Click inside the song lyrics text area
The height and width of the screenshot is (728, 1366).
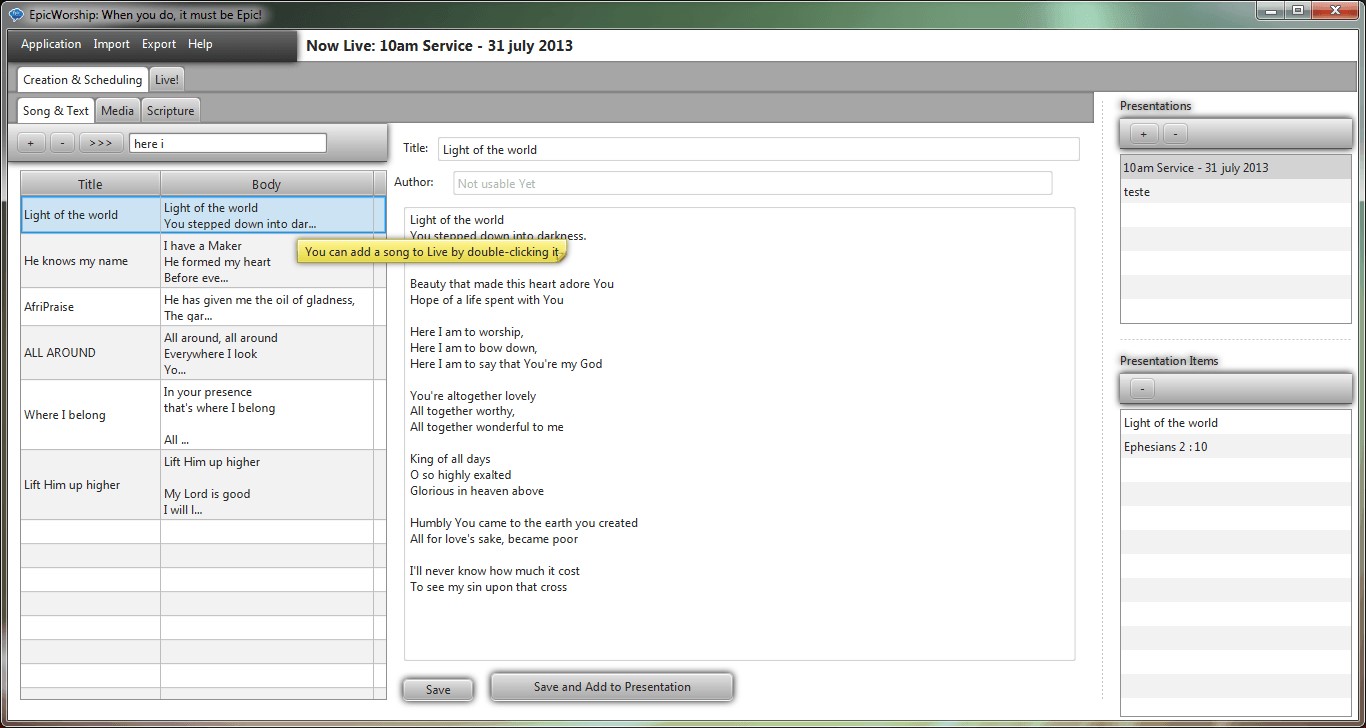(x=739, y=434)
